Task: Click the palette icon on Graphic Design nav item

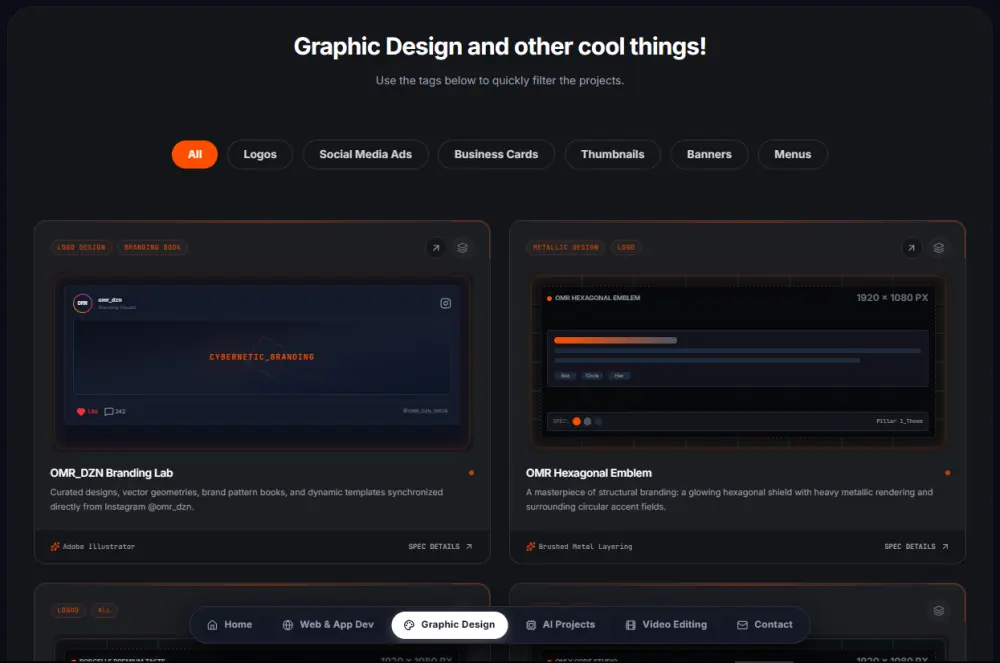Action: point(409,625)
